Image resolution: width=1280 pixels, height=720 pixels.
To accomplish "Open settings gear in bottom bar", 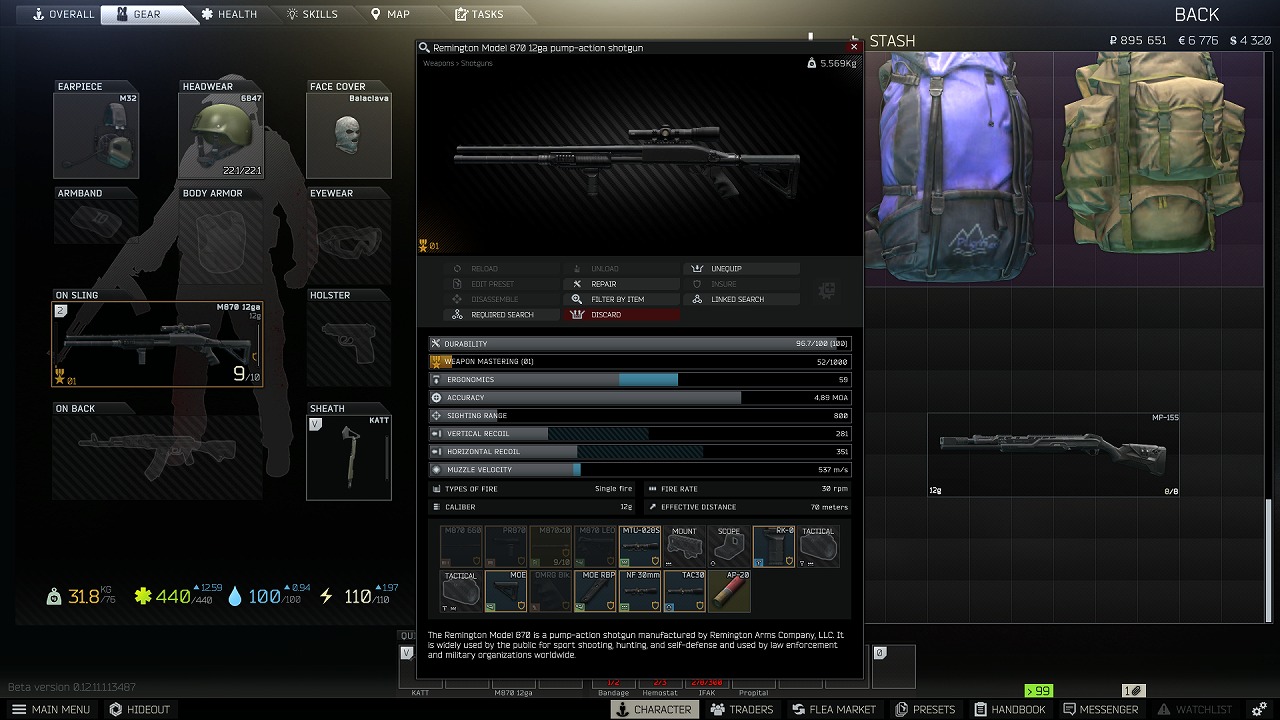I will [x=1259, y=709].
